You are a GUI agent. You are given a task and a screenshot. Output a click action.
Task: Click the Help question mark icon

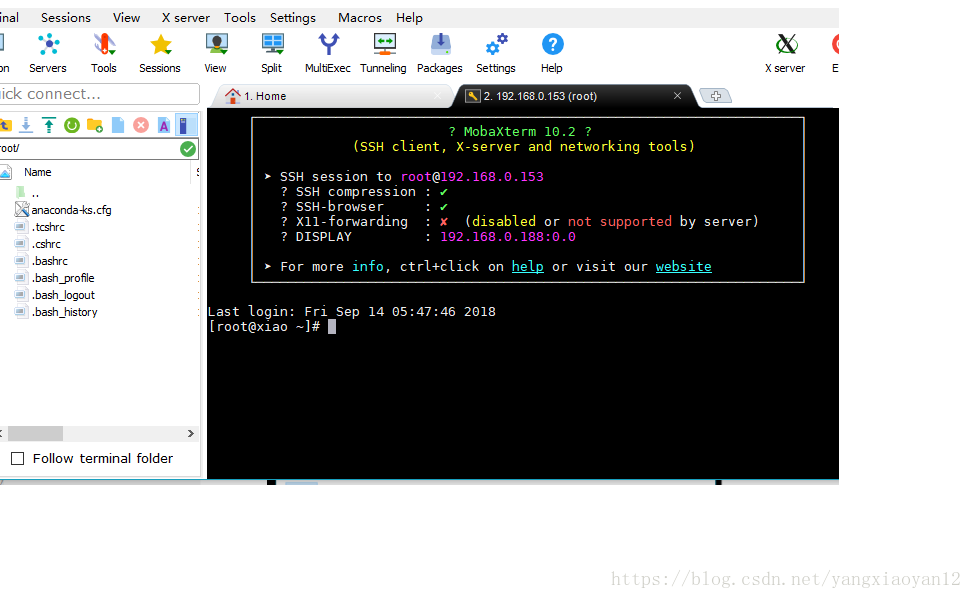click(552, 45)
